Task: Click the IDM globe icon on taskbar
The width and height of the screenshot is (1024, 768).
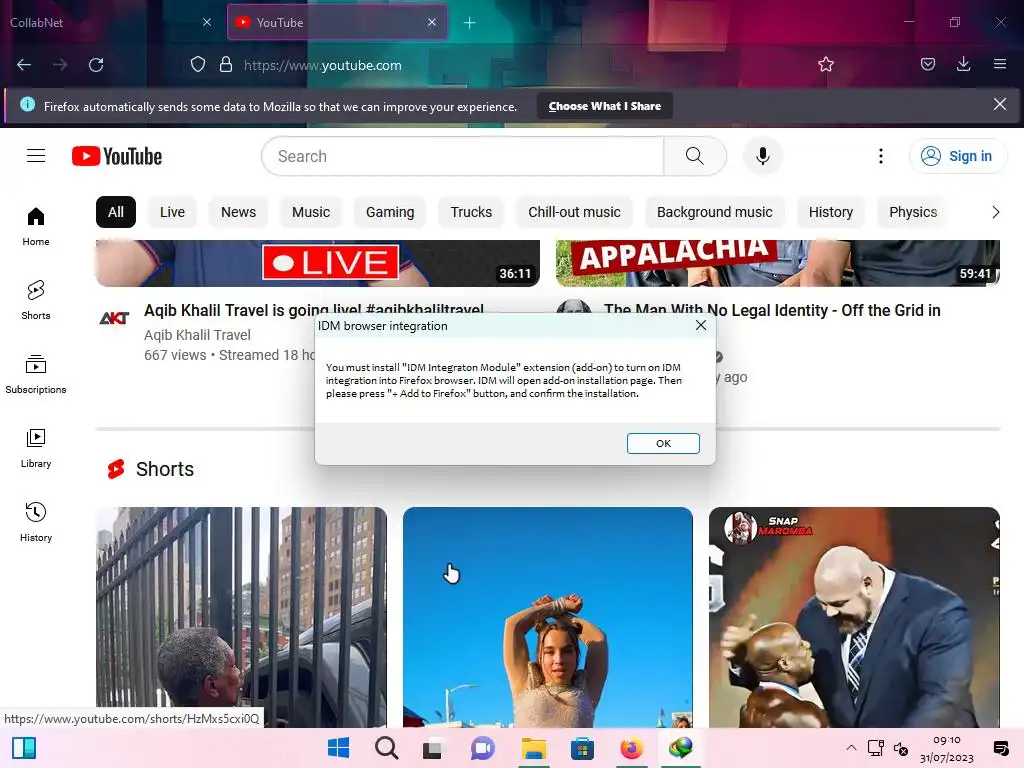Action: [680, 748]
